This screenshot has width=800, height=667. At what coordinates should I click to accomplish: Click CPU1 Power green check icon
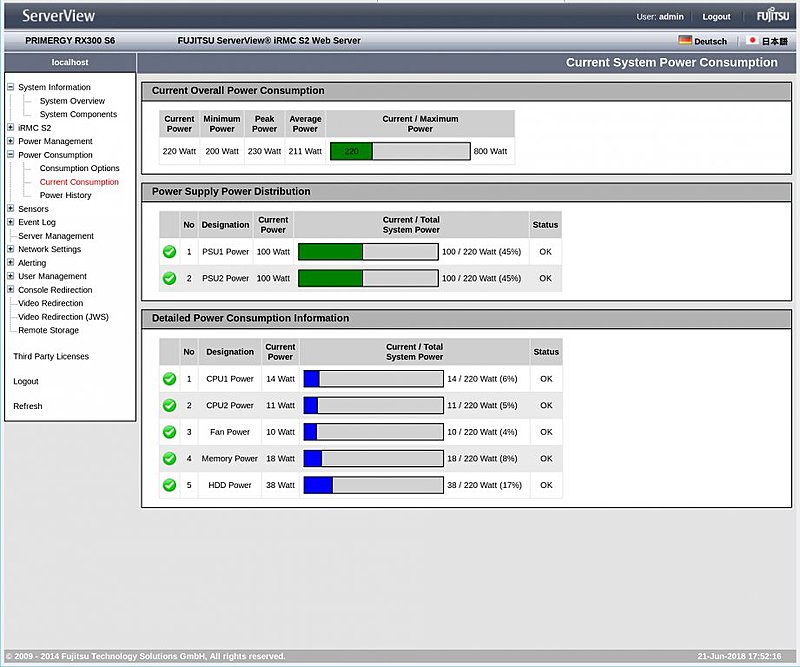click(169, 379)
